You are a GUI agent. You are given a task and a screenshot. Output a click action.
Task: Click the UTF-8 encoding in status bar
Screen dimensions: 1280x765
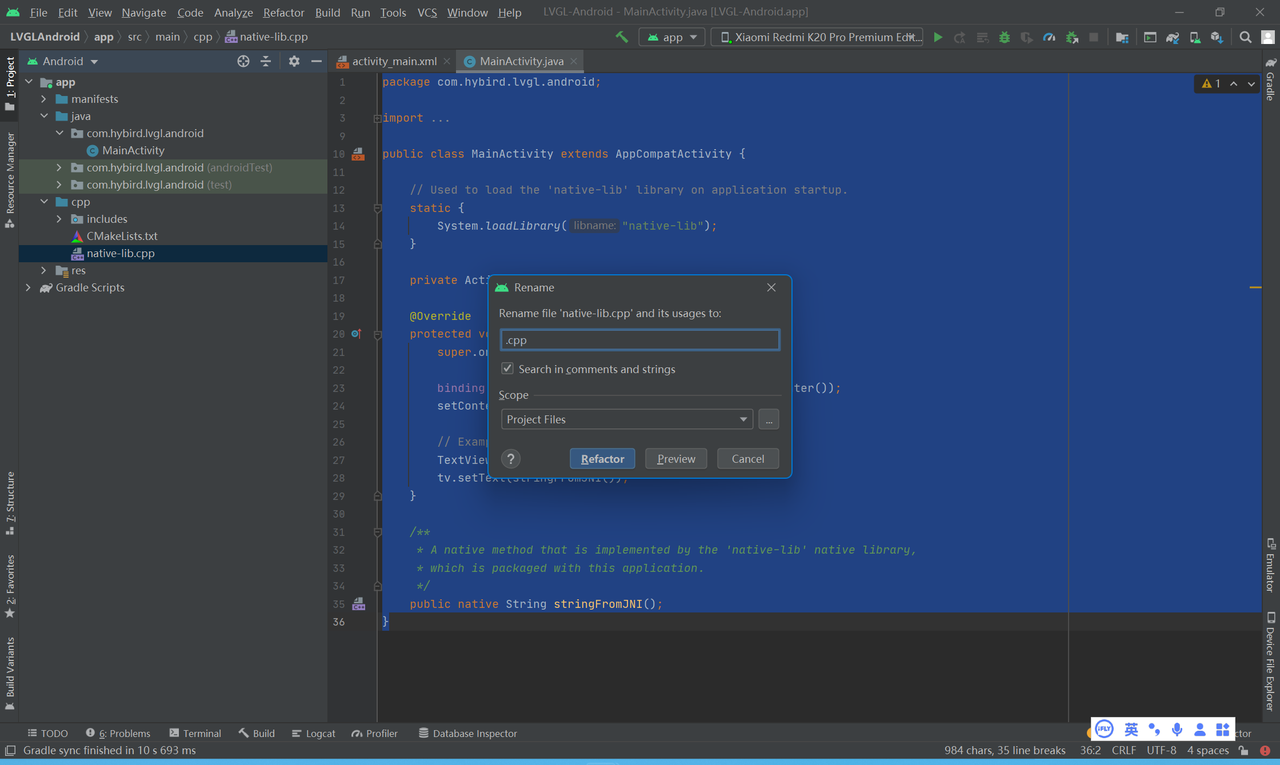click(1161, 750)
